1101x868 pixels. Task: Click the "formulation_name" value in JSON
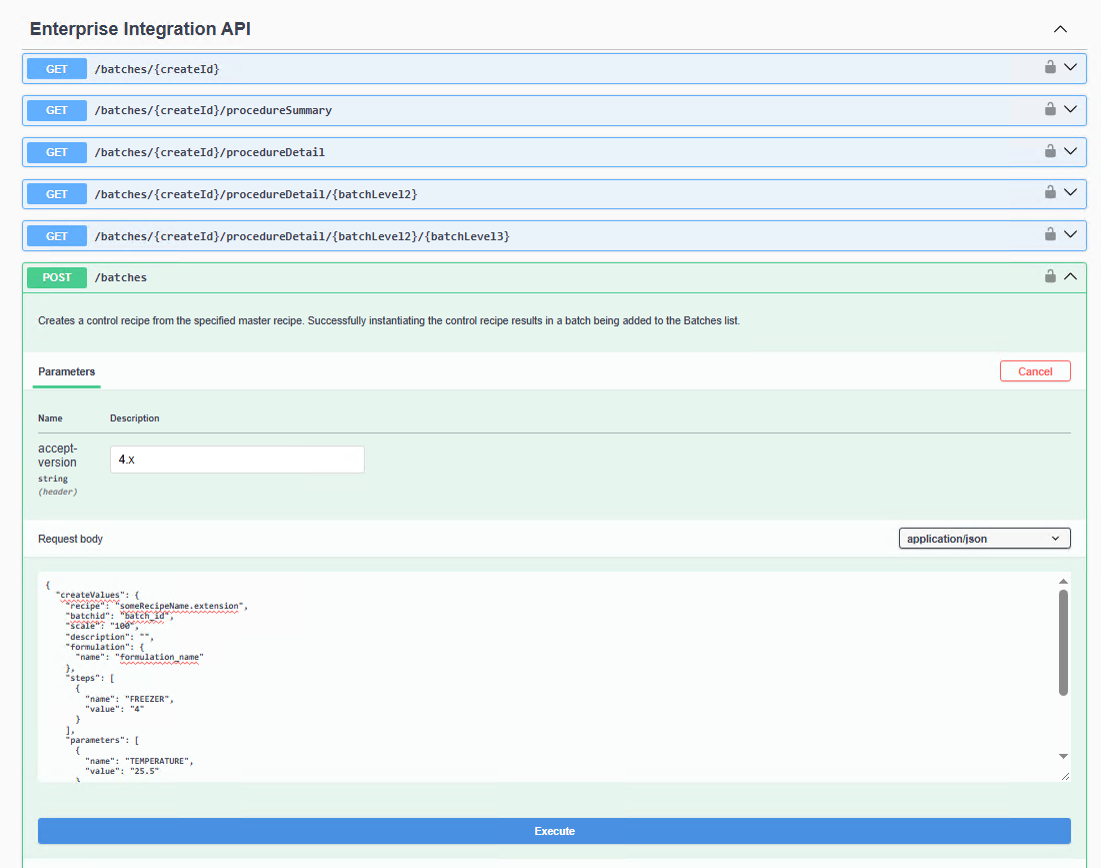[159, 657]
